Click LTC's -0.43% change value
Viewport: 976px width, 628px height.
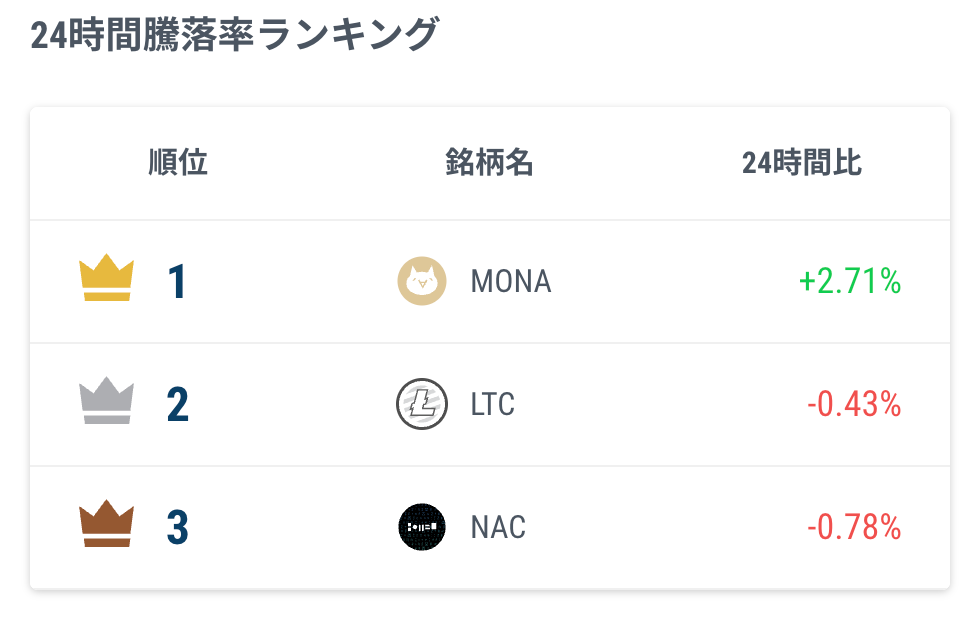tap(854, 405)
